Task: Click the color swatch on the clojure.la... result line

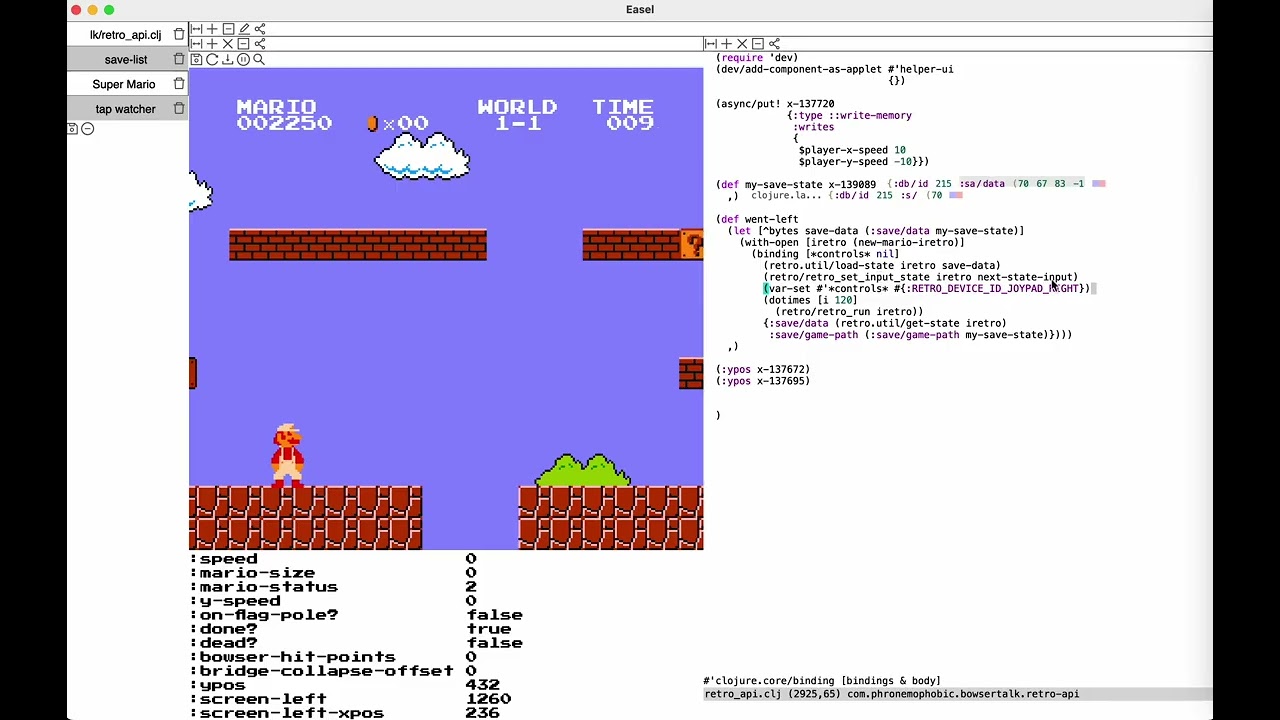Action: (x=955, y=196)
